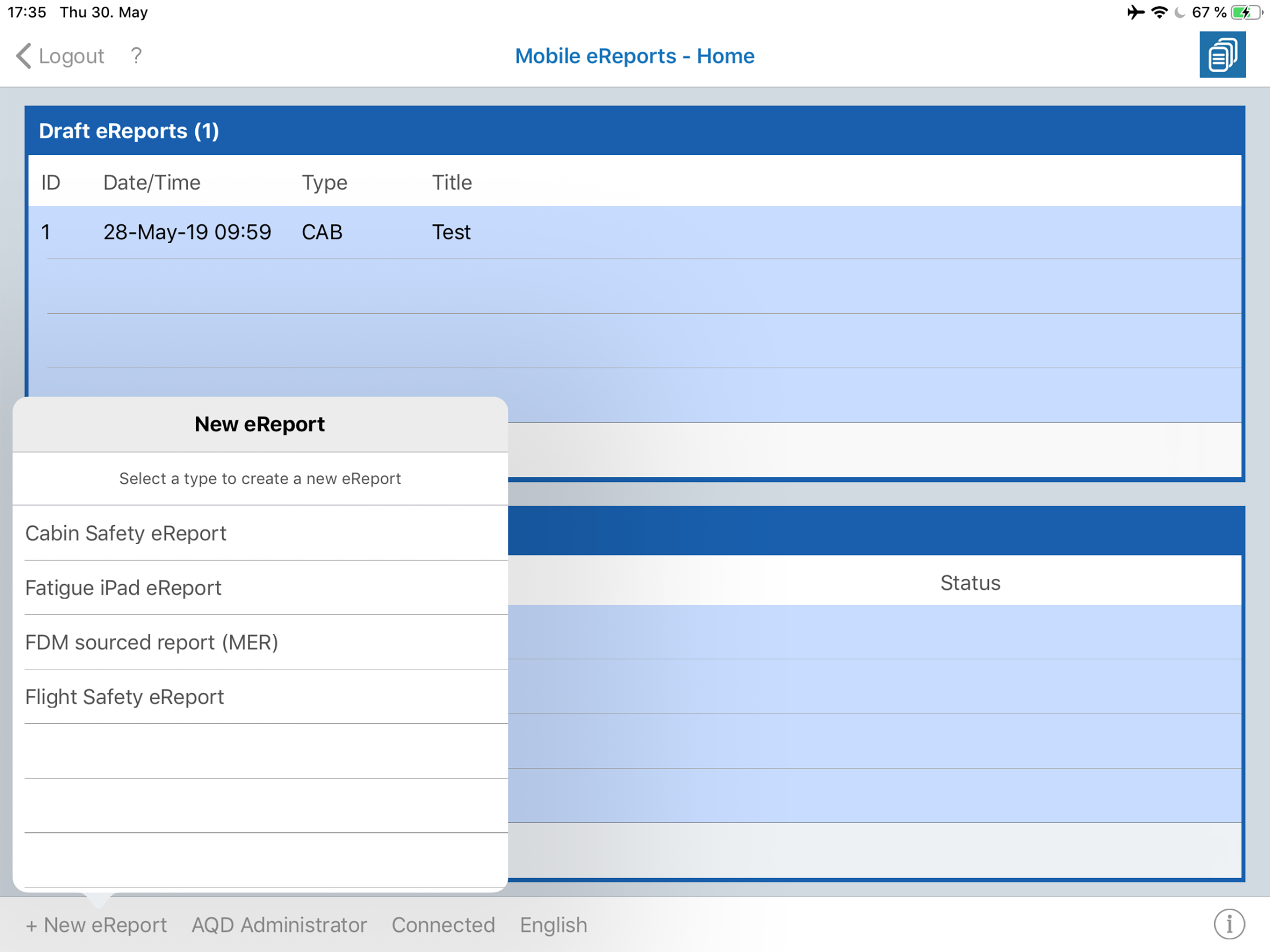Open help with the question mark icon
The image size is (1270, 952).
136,56
